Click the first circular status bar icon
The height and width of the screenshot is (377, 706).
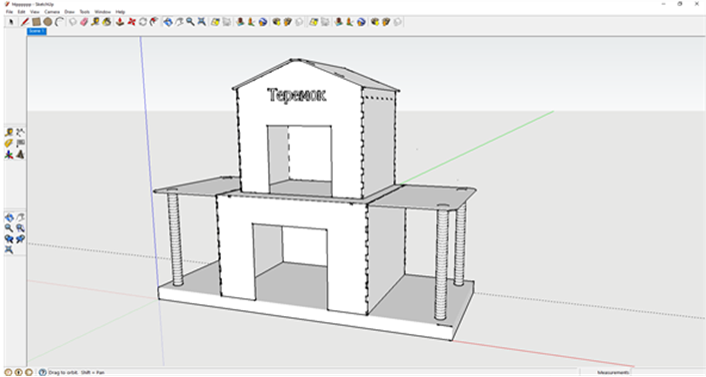(8, 372)
